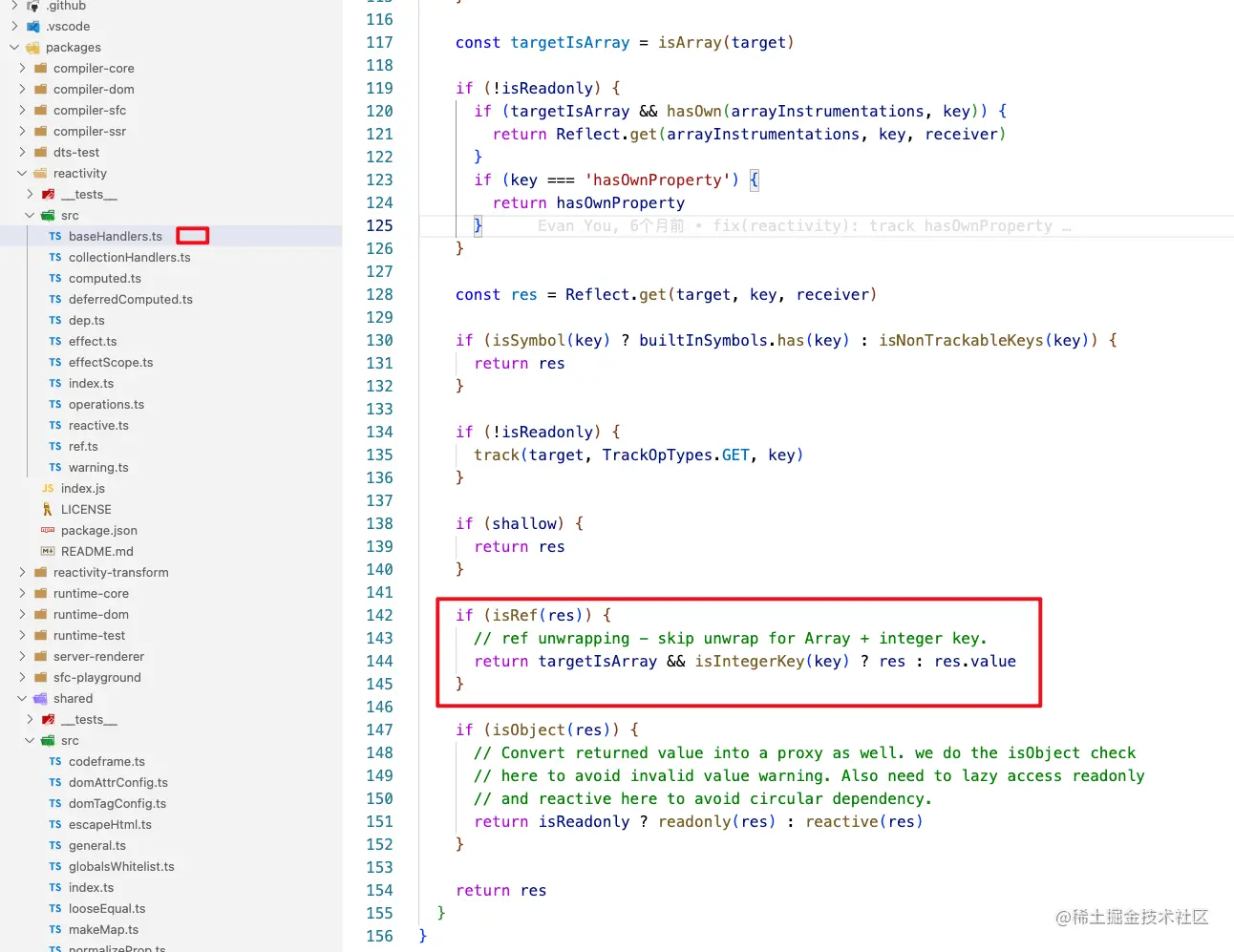Screen dimensions: 1234x952
Task: Click the TS icon next to reactive.ts
Action: point(55,426)
